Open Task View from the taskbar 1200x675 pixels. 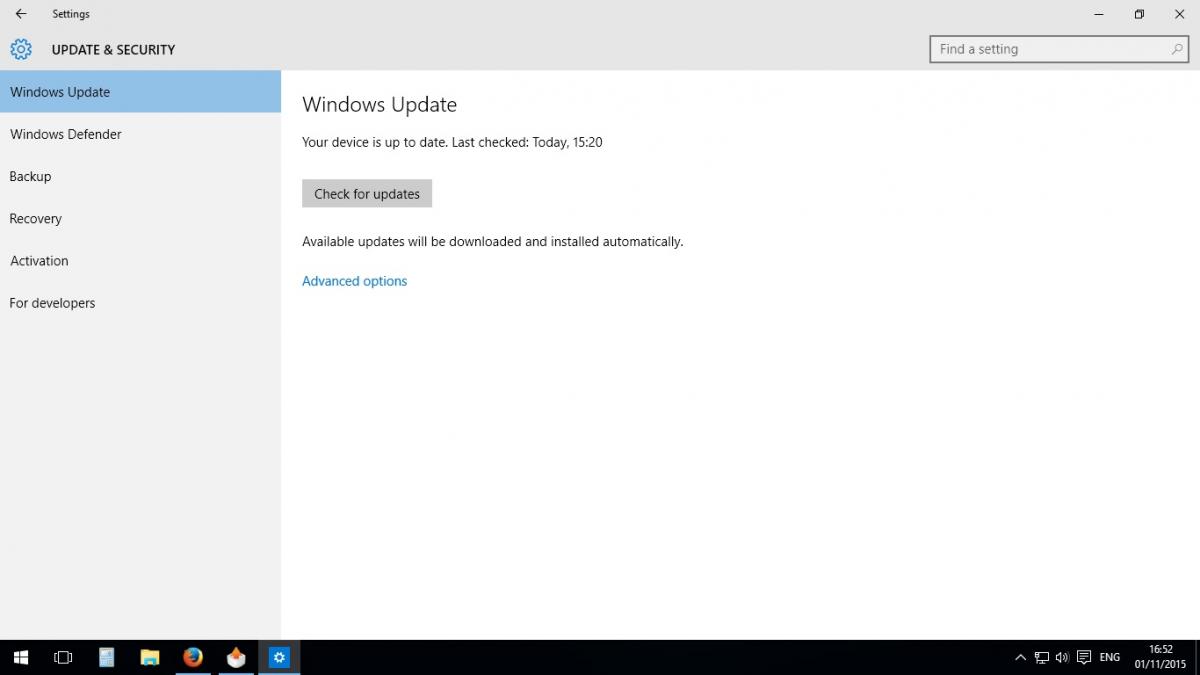pos(63,657)
